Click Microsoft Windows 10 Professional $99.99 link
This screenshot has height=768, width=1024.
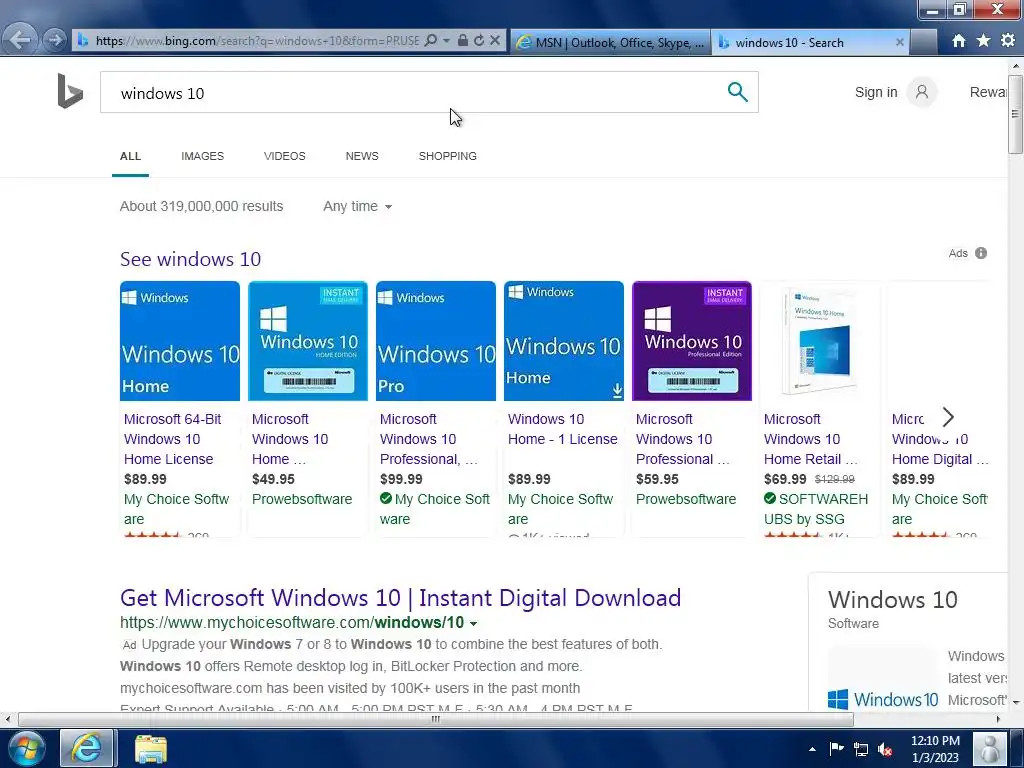point(428,439)
